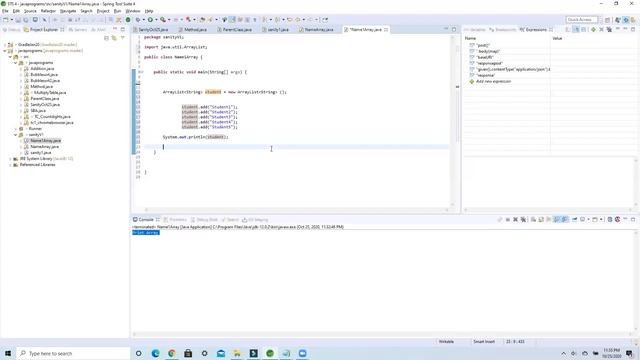Viewport: 640px width, 360px height.
Task: Toggle checkbox for given().contentType expression
Action: pyautogui.click(x=472, y=69)
